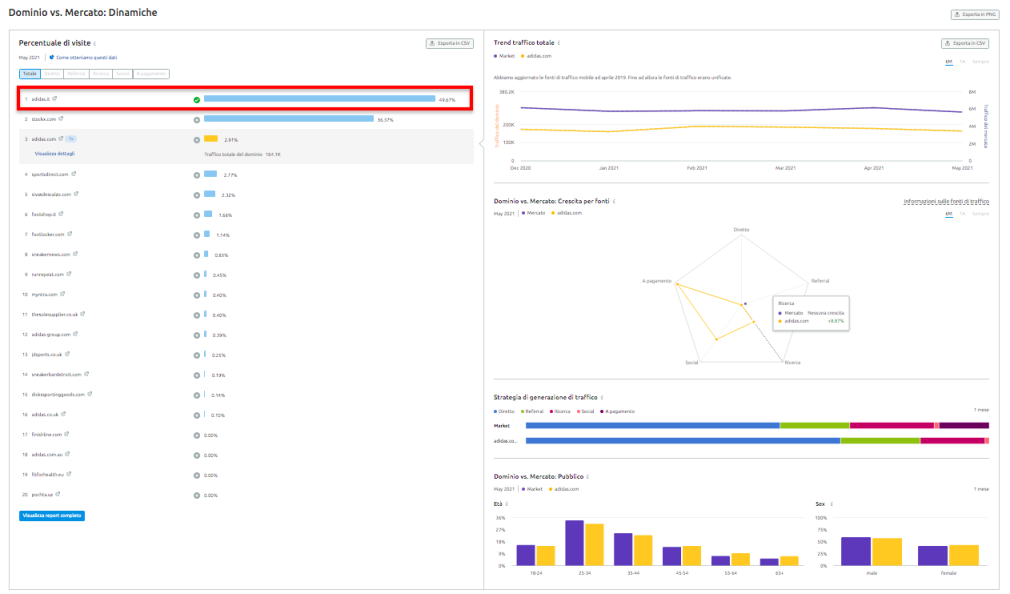Set Trend traffico totale range to Sempre
This screenshot has height=594, width=1010.
click(x=980, y=62)
